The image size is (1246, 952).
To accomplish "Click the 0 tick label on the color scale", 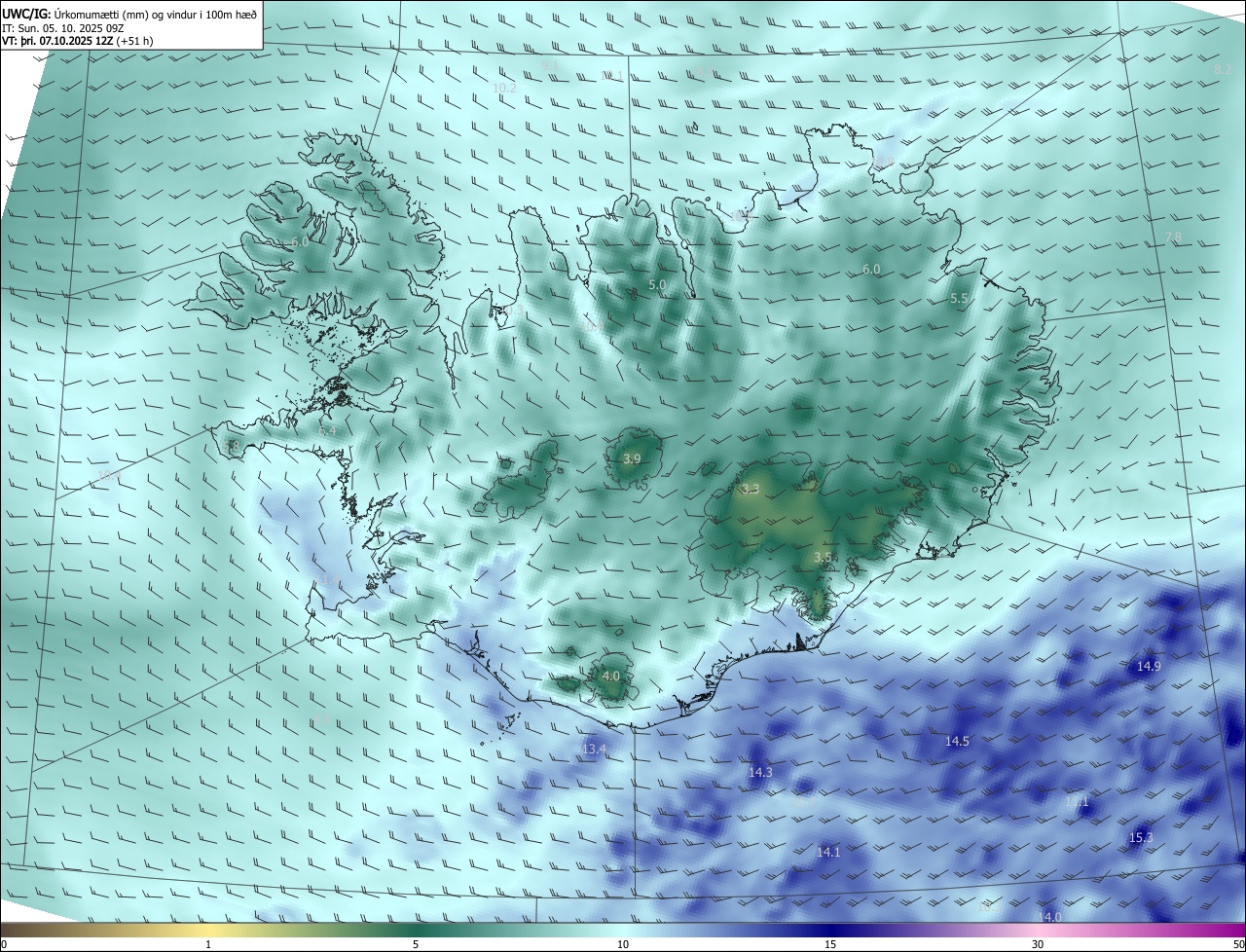I will (x=4, y=944).
